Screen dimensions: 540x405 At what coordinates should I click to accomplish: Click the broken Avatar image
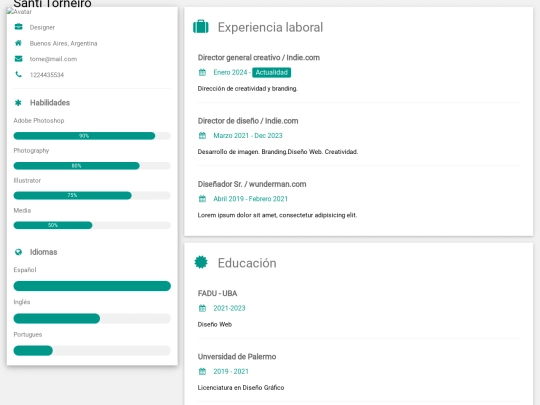(19, 11)
